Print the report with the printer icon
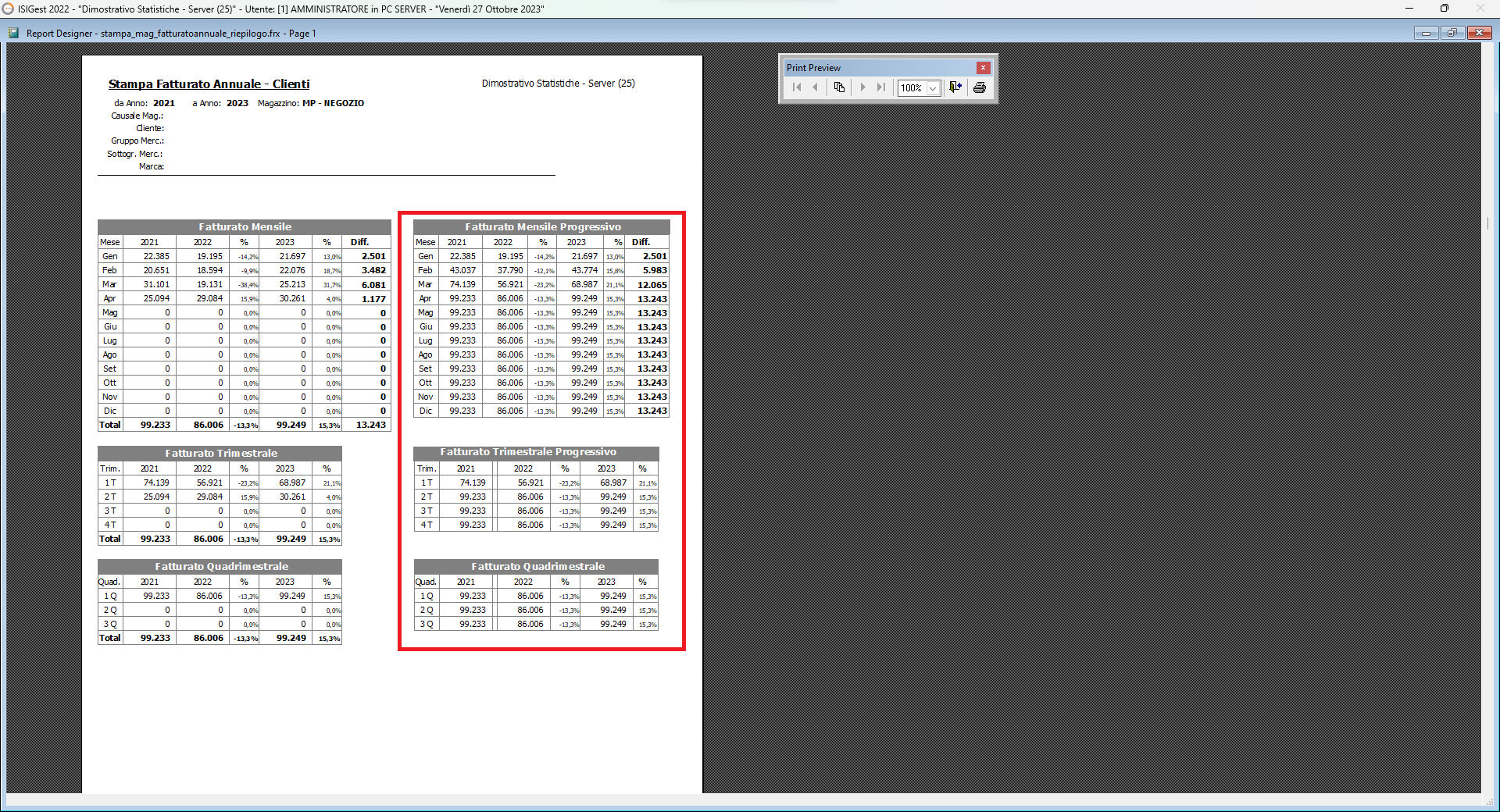This screenshot has height=812, width=1500. 980,87
